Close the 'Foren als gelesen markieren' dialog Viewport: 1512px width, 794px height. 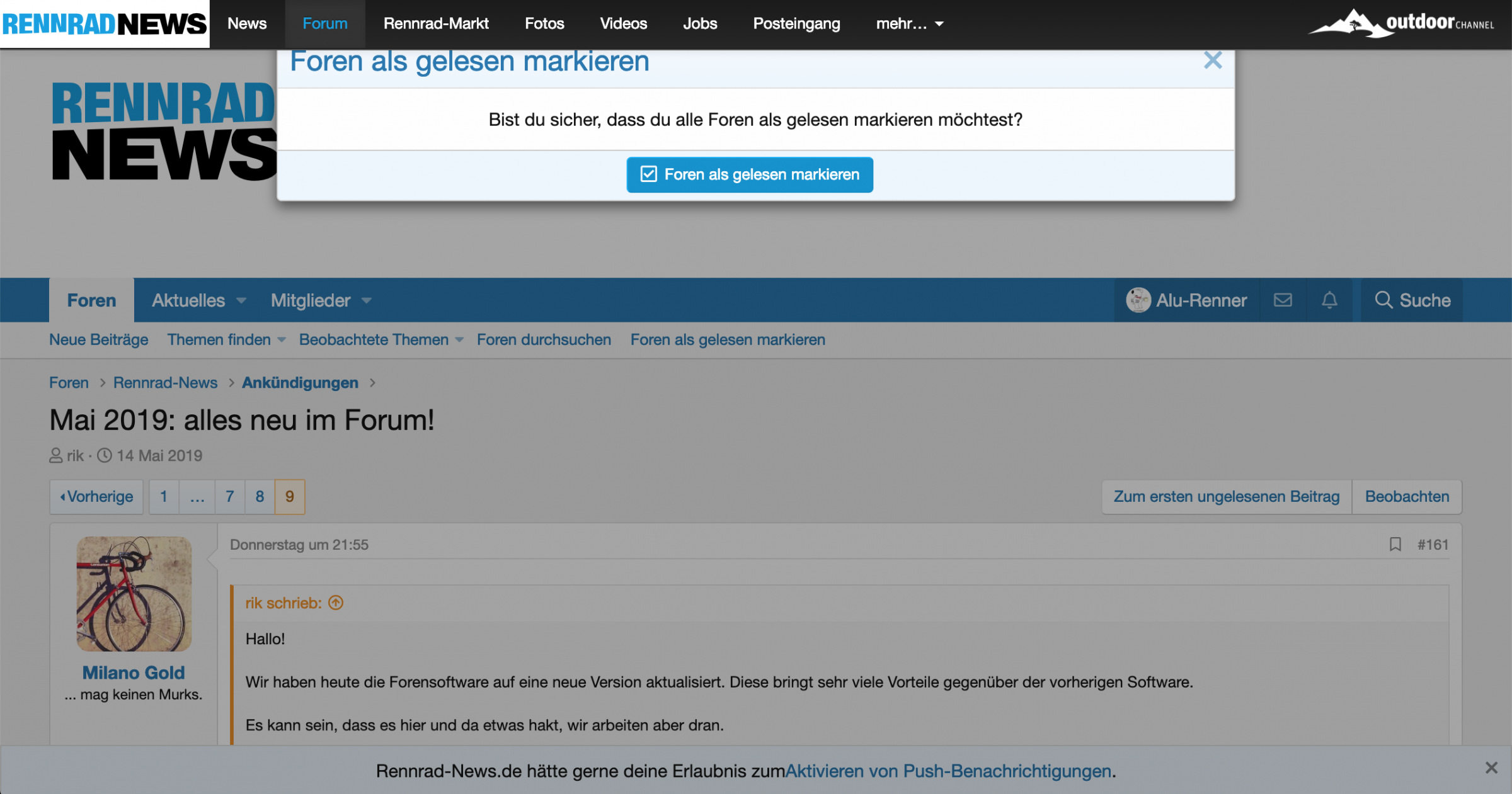(1212, 60)
